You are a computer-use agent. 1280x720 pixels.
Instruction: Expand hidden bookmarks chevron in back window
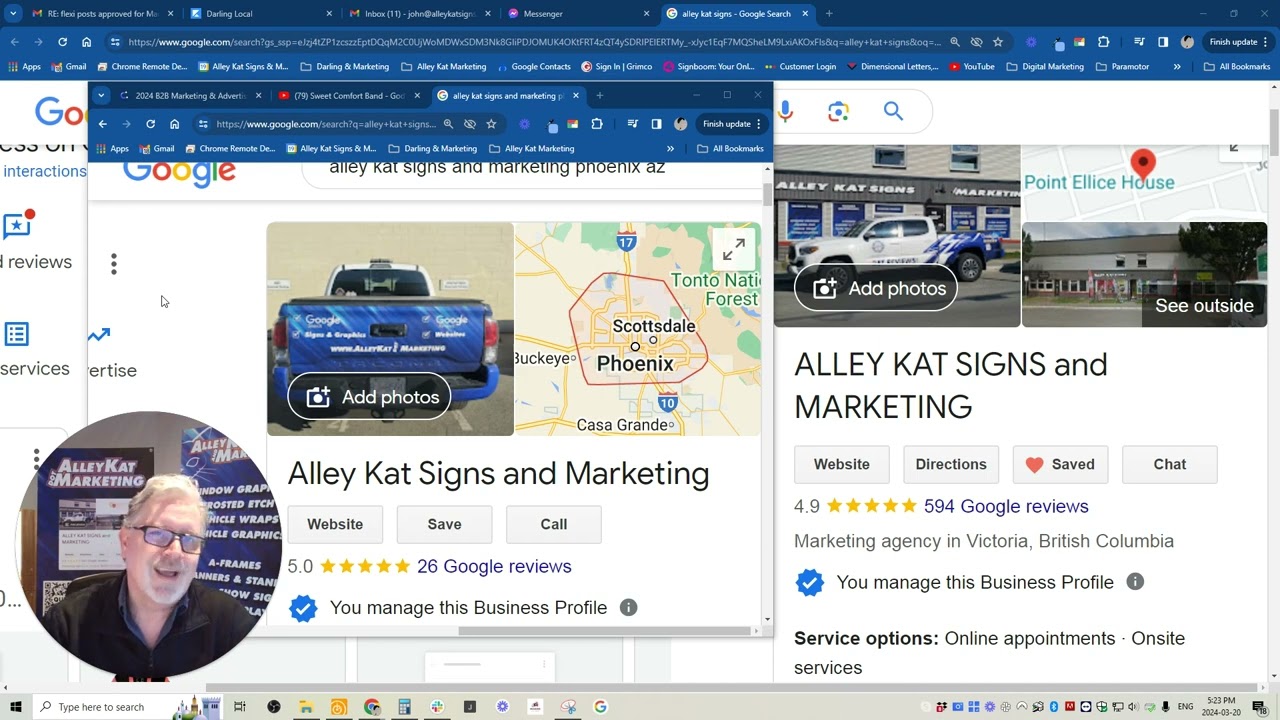point(1177,67)
